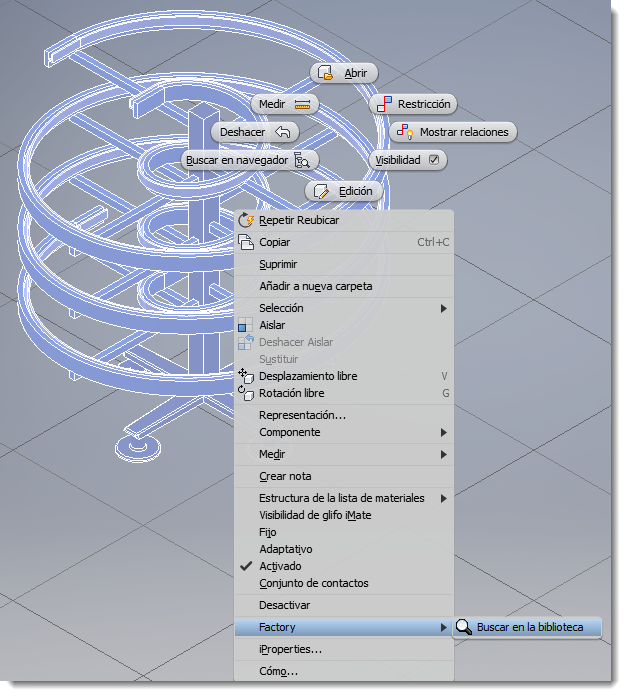Click the Medir marking menu button
The width and height of the screenshot is (626, 696).
285,104
